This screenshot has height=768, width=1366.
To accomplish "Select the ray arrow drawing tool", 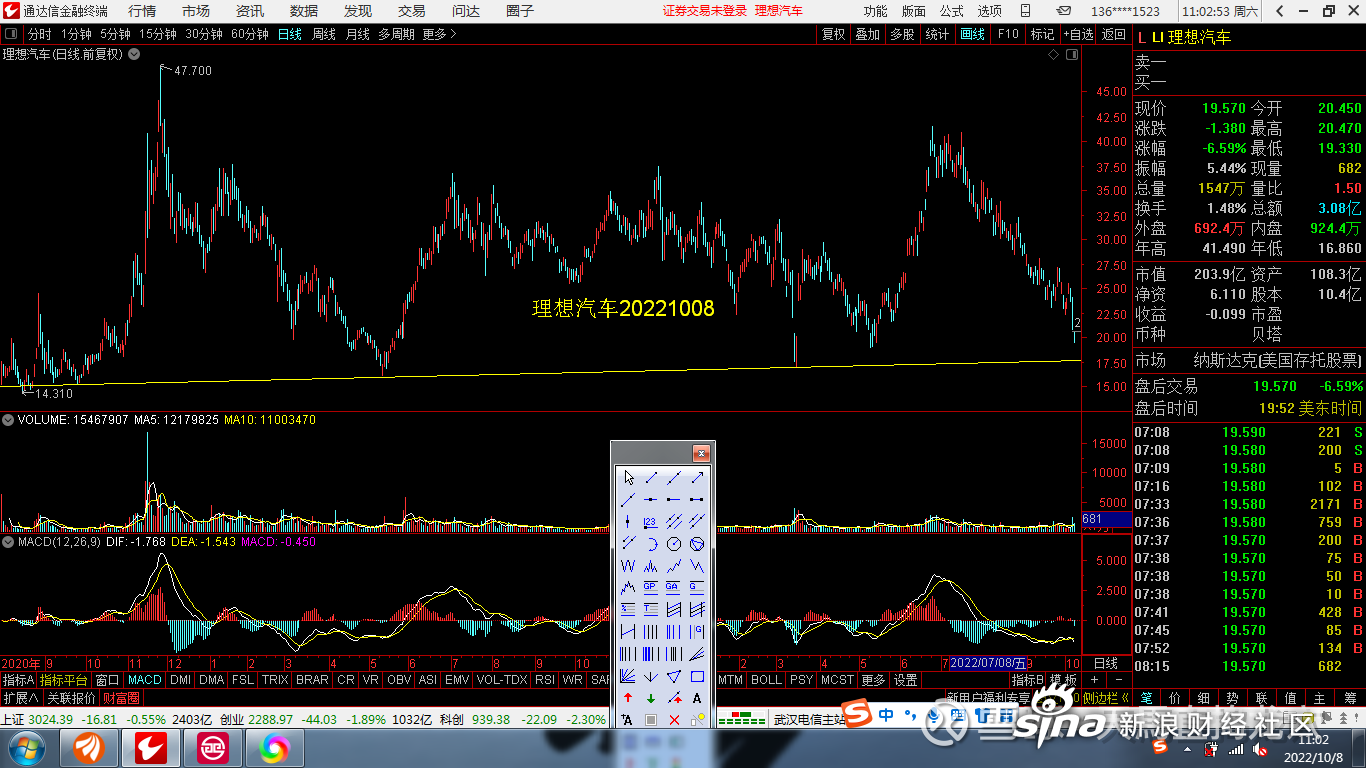I will coord(697,478).
